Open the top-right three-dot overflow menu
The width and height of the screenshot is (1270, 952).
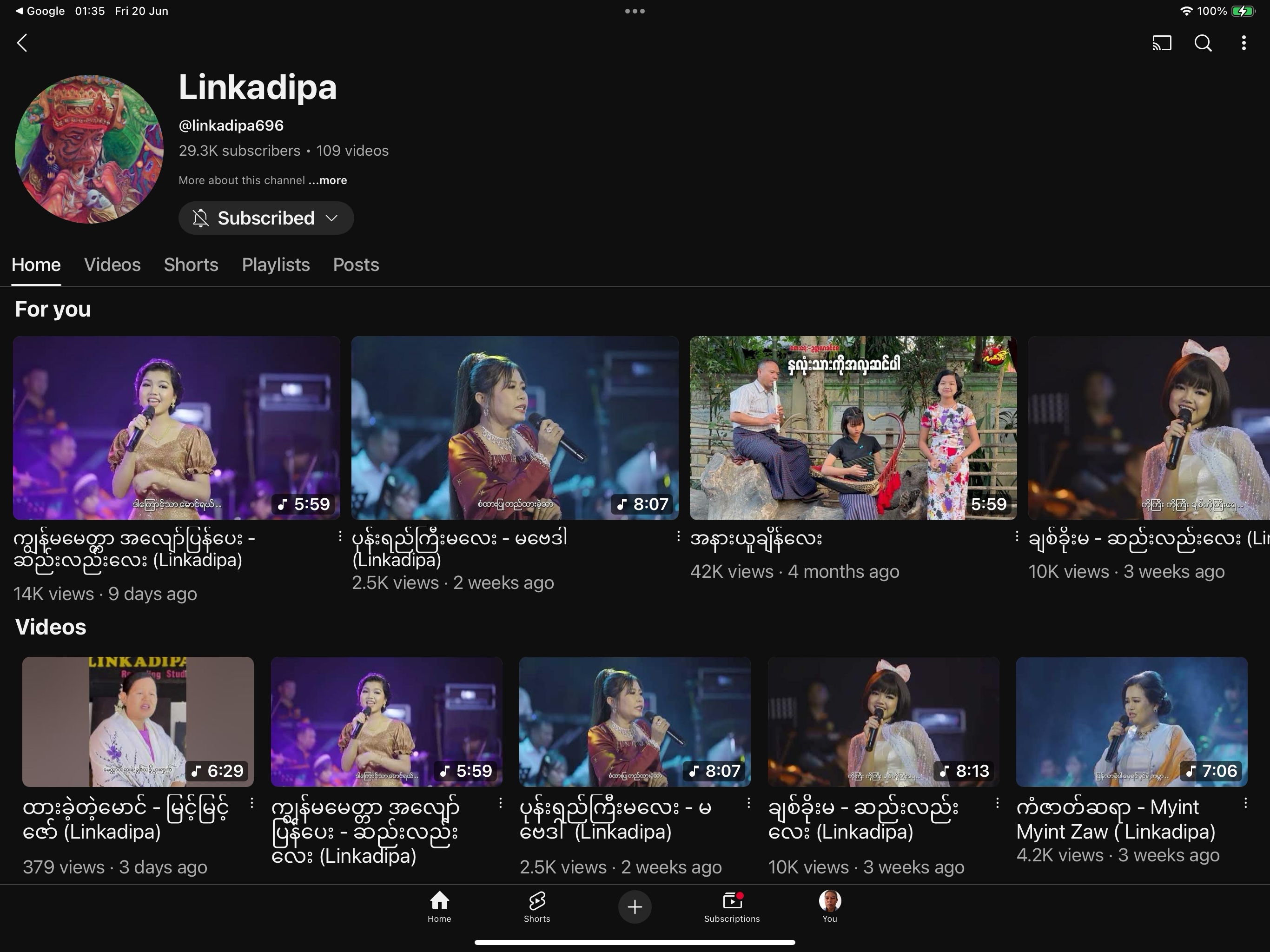click(x=1244, y=43)
